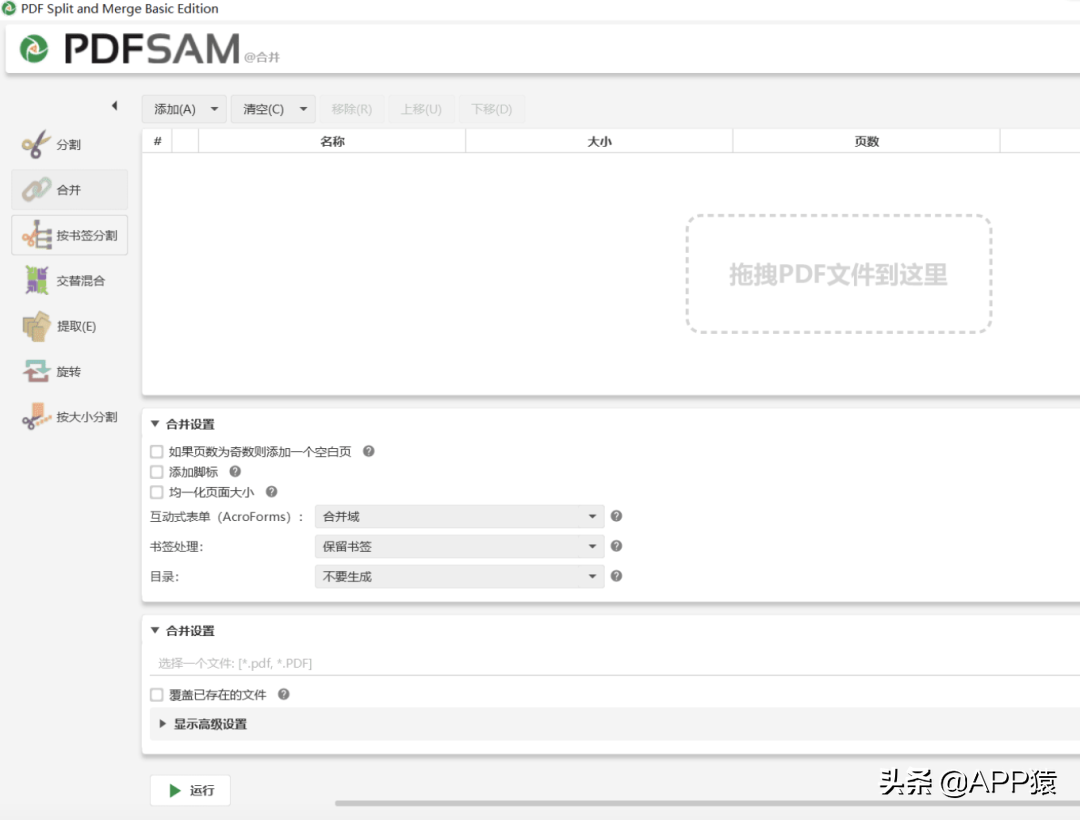1080x820 pixels.
Task: Click the 运行 button
Action: click(189, 789)
